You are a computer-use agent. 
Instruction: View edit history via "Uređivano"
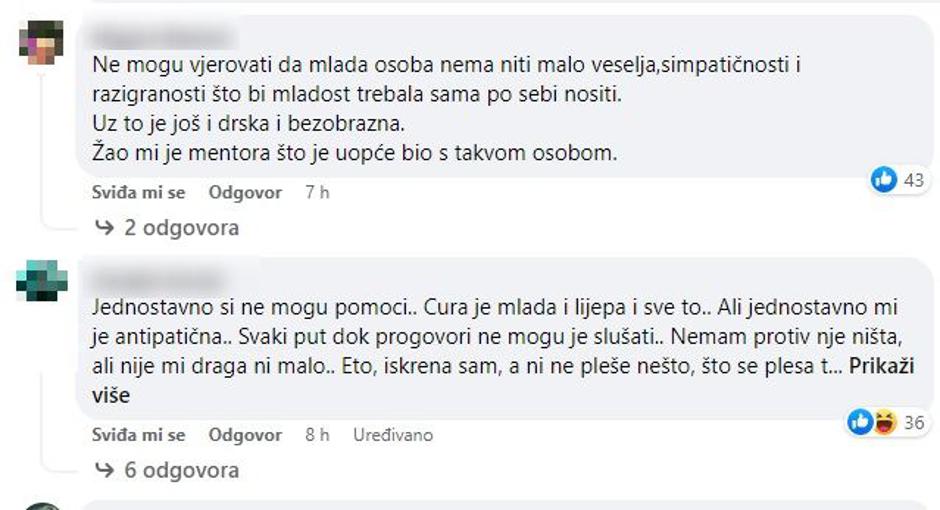(393, 435)
